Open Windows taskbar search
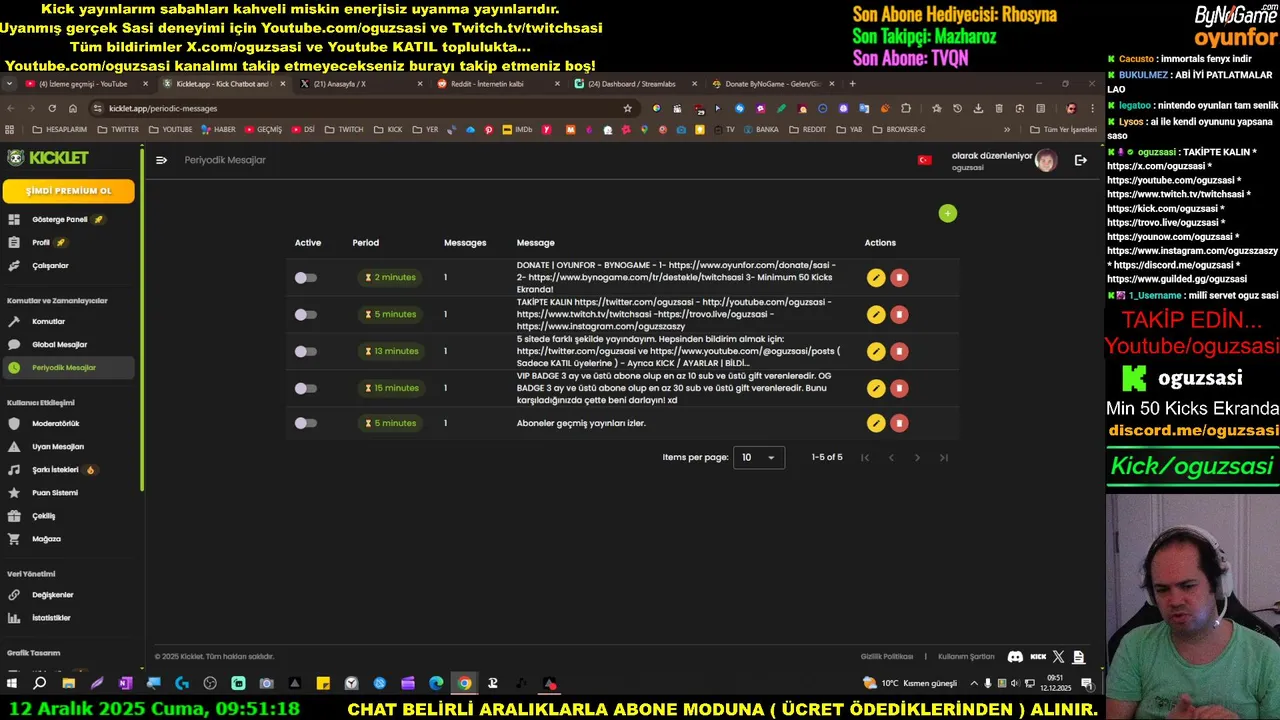The image size is (1280, 720). pyautogui.click(x=40, y=684)
